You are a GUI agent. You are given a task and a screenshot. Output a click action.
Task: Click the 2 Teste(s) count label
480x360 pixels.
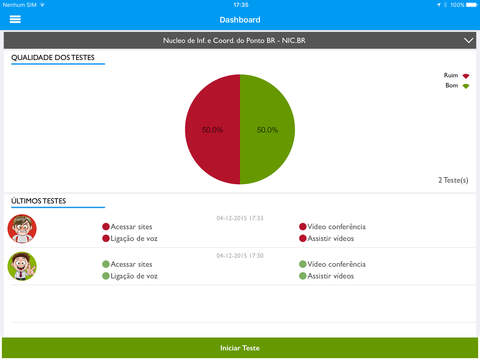click(x=453, y=180)
